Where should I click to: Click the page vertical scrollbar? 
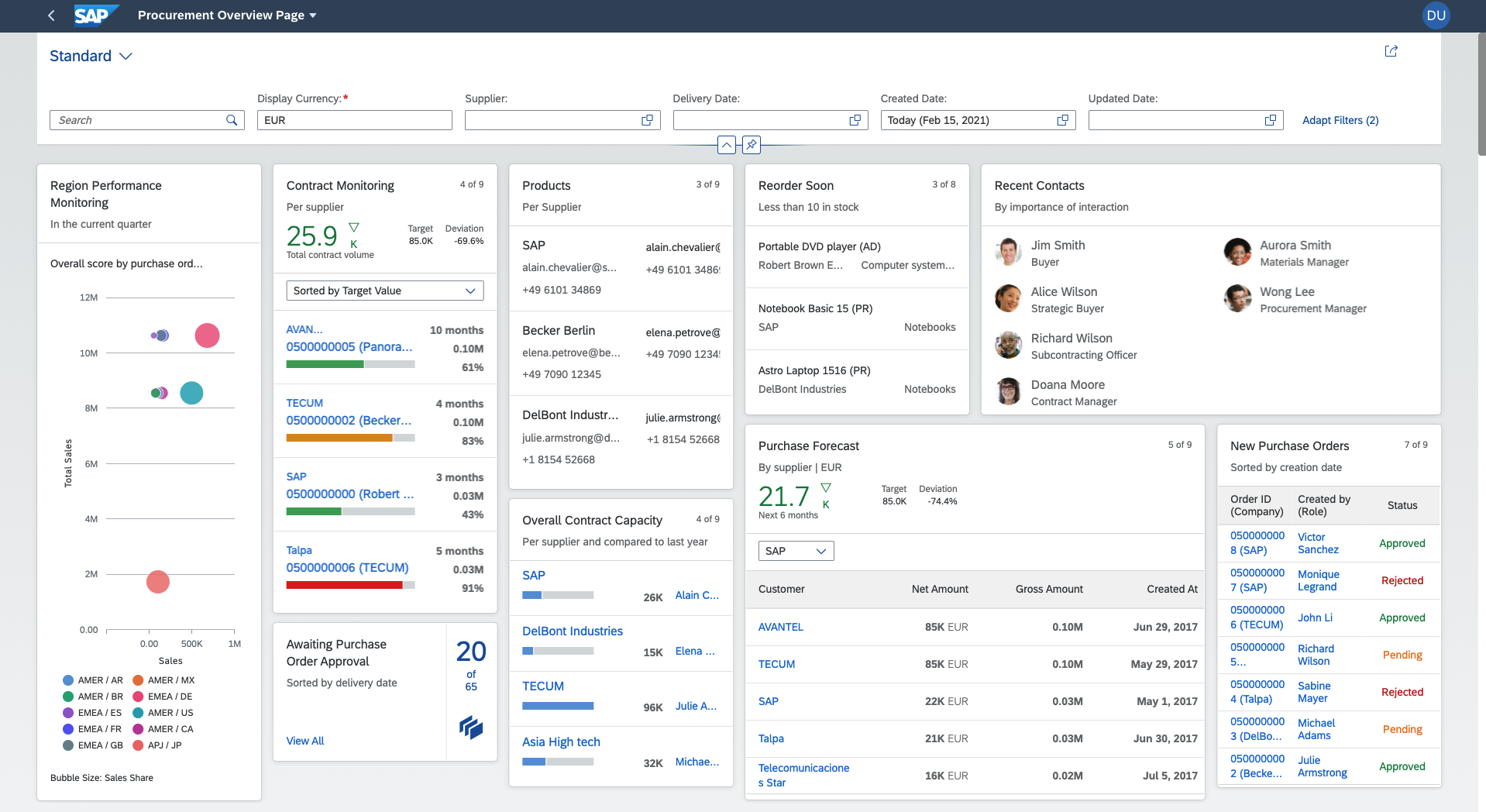(1481, 93)
